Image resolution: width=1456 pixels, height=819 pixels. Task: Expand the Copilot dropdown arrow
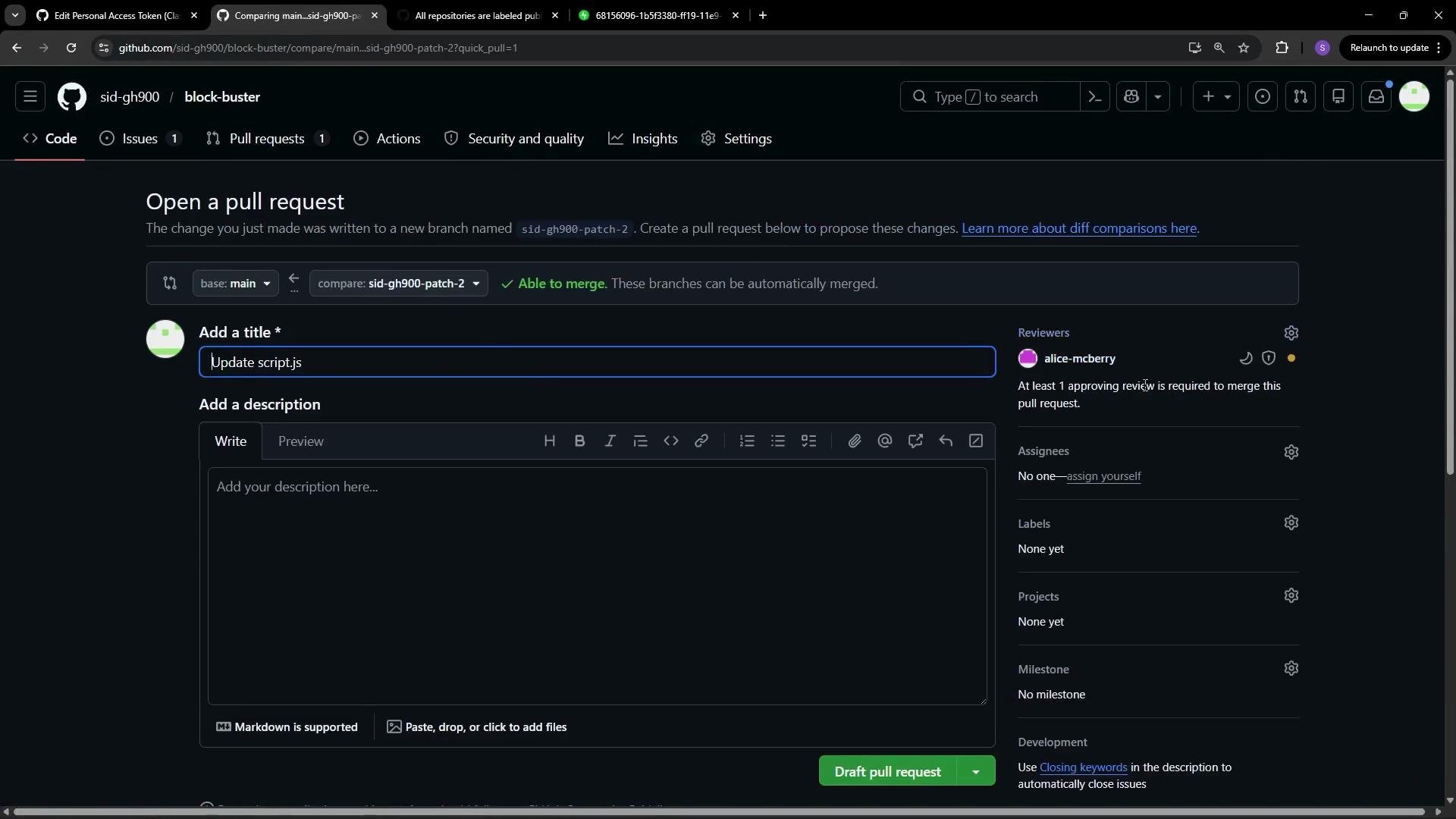click(1158, 97)
